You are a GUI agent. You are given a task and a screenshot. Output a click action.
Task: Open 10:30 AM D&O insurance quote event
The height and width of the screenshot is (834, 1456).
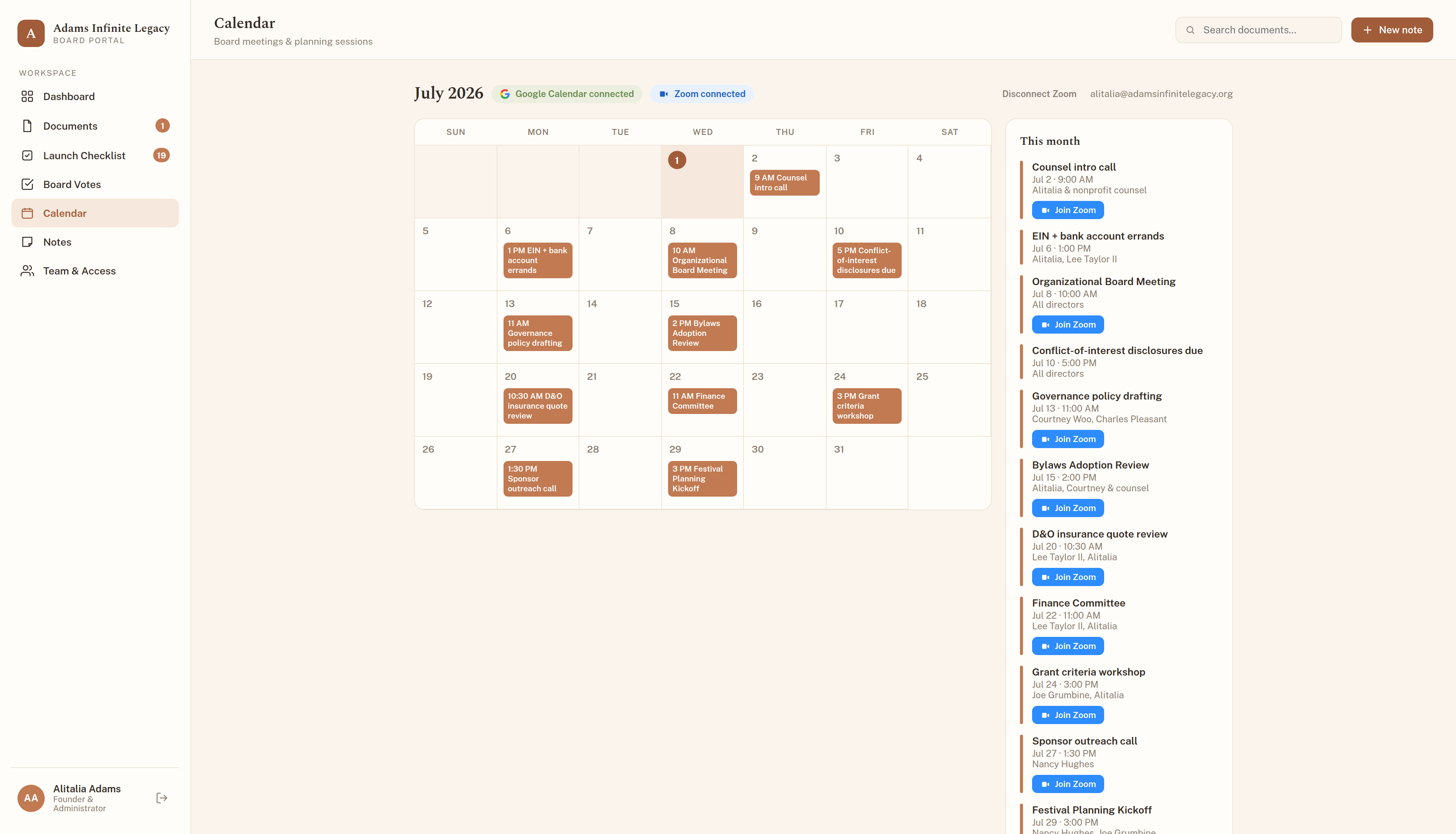coord(537,406)
